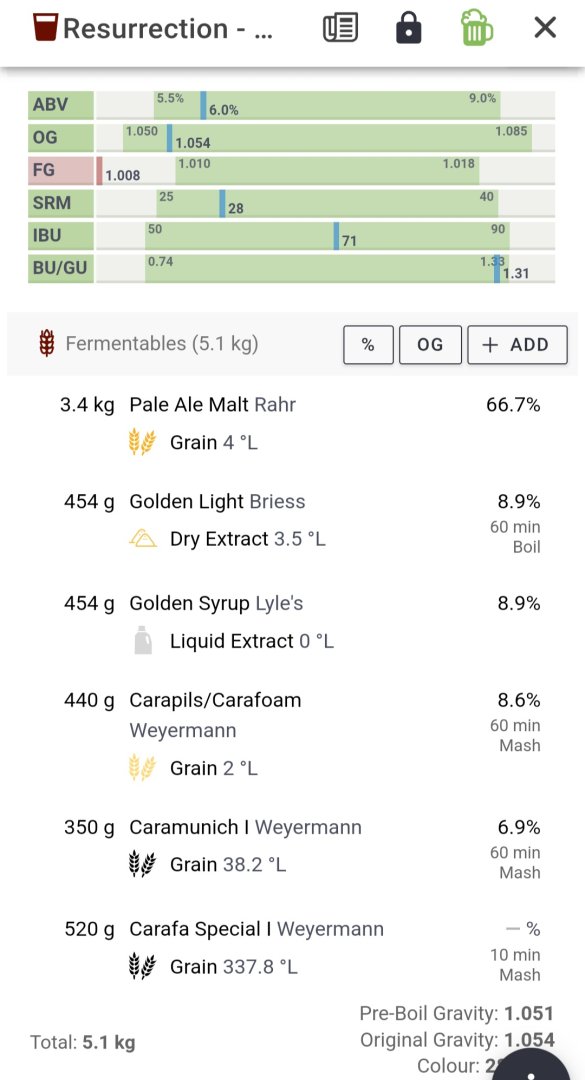Add a new fermentable with ADD button
The width and height of the screenshot is (585, 1080).
coord(517,344)
